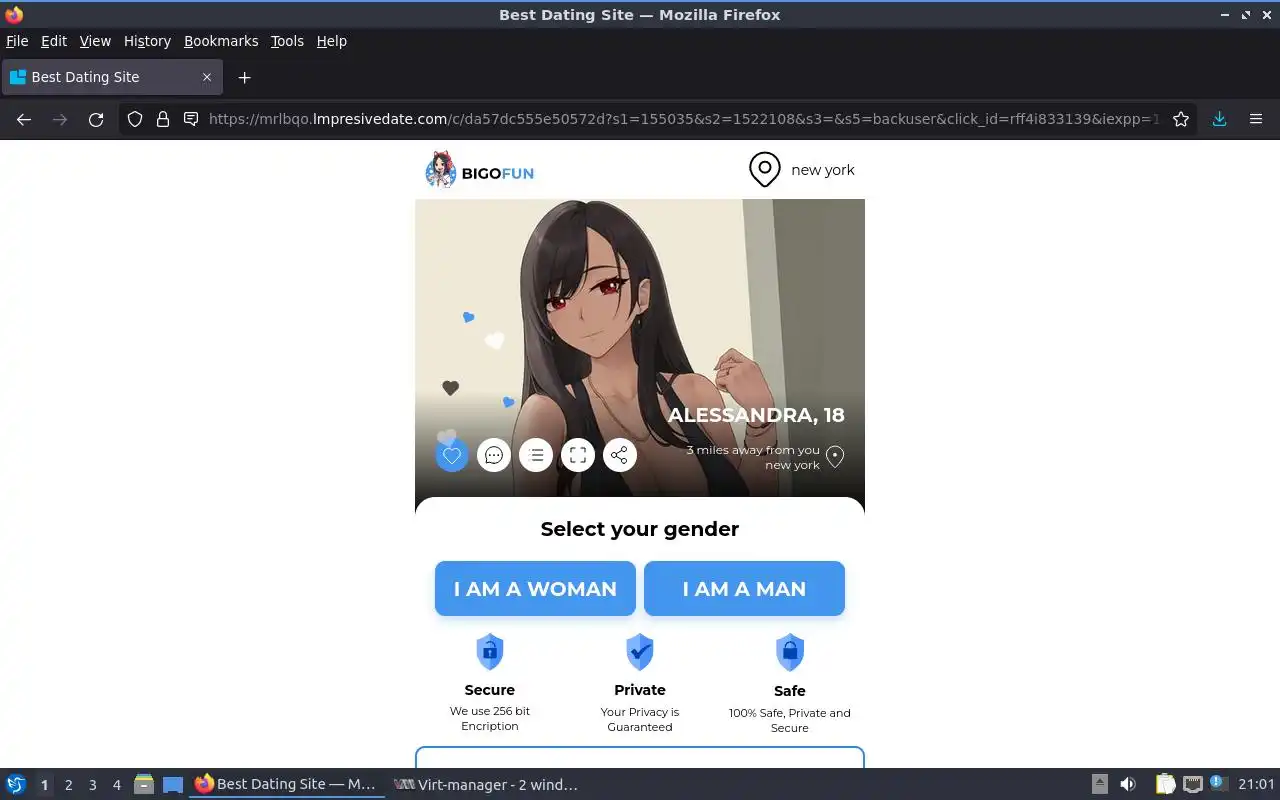This screenshot has height=800, width=1280.
Task: Click the clock showing 21:01
Action: (x=1256, y=785)
